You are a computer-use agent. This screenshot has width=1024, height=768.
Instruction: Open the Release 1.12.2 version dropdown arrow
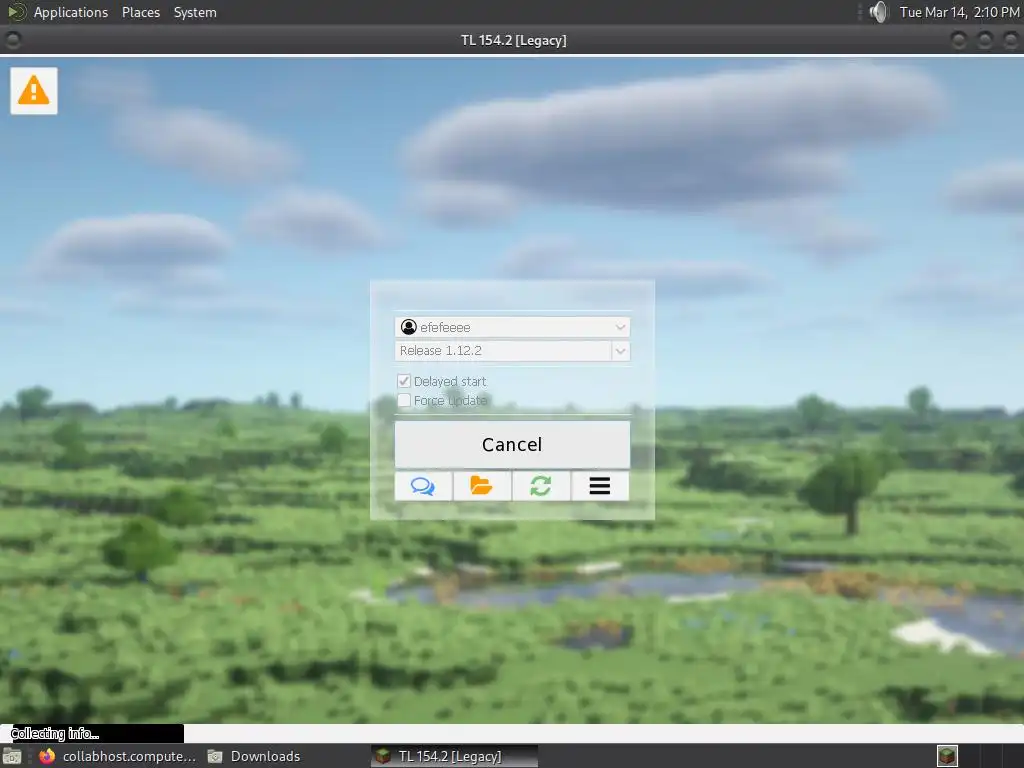pos(620,351)
